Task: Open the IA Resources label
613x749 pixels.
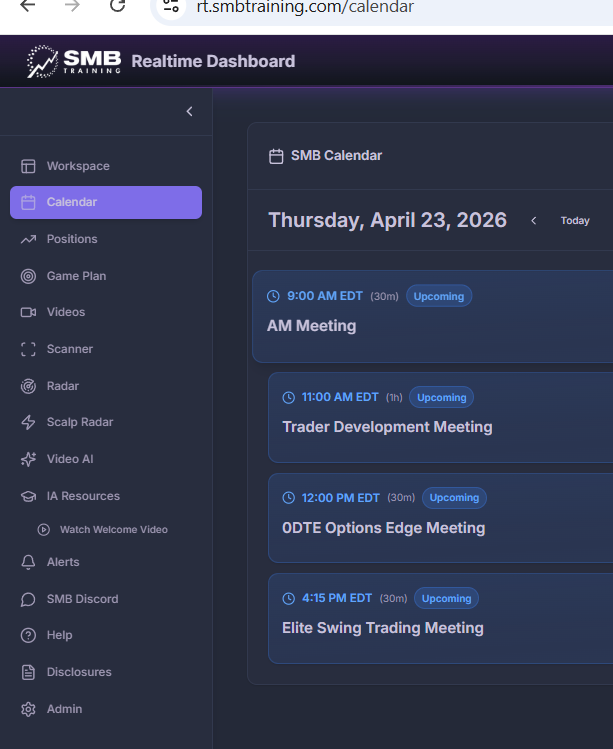Action: coord(83,496)
